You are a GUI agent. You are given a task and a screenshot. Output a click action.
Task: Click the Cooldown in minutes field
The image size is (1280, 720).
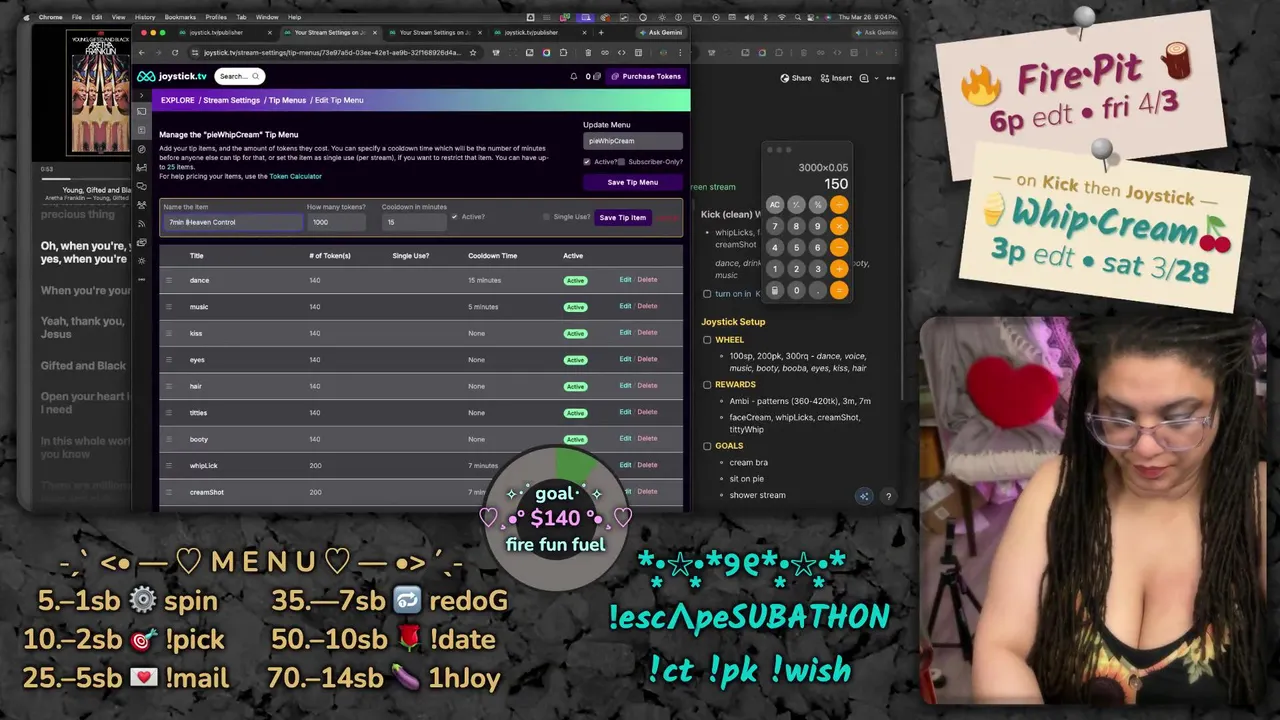click(x=413, y=222)
